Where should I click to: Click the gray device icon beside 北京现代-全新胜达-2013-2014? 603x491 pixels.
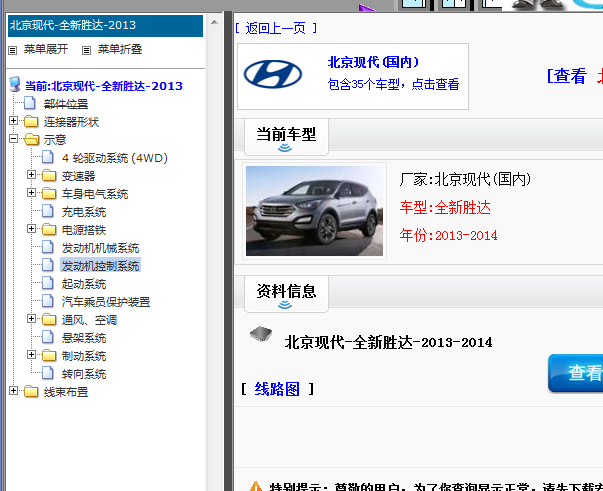click(x=261, y=334)
